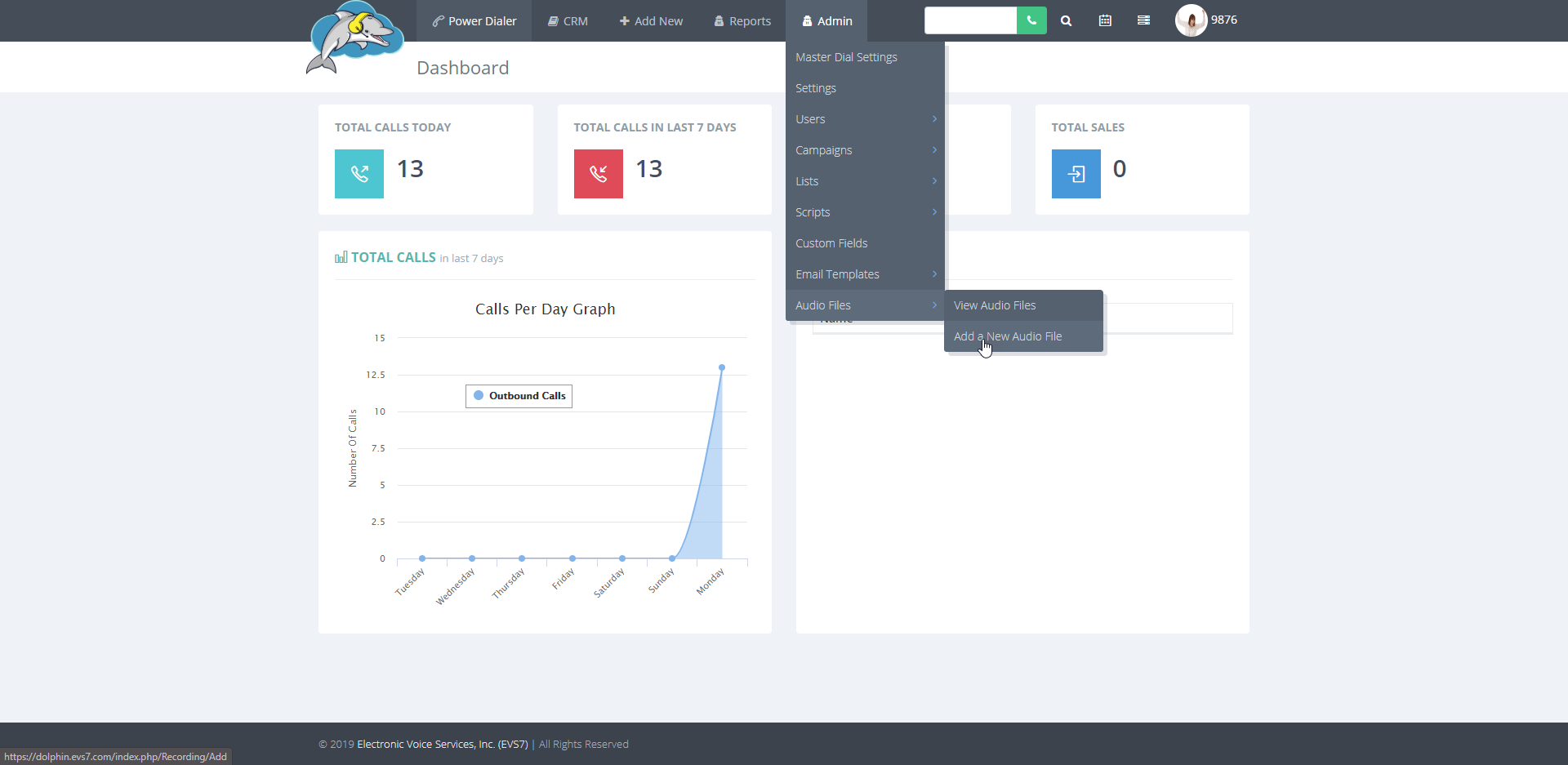Image resolution: width=1568 pixels, height=765 pixels.
Task: Click the list view icon in the top bar
Action: 1143,20
